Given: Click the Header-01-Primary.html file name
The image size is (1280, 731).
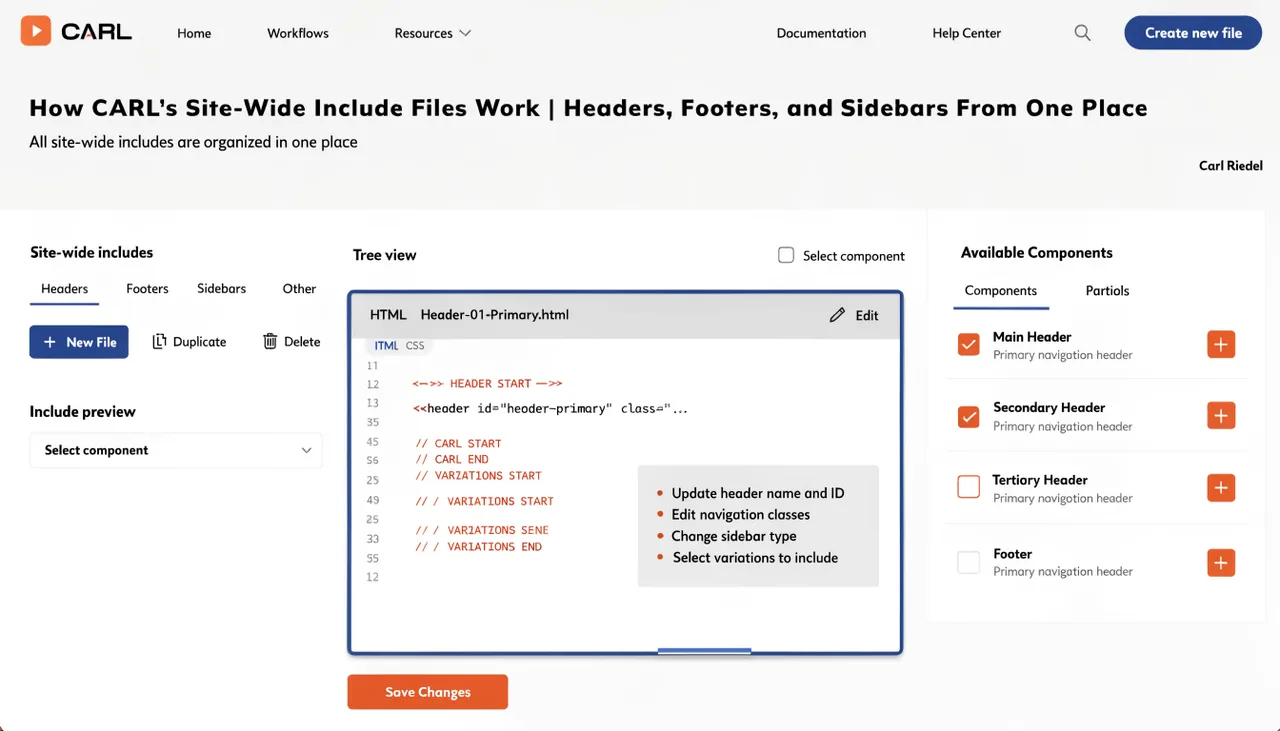Looking at the screenshot, I should coord(494,315).
